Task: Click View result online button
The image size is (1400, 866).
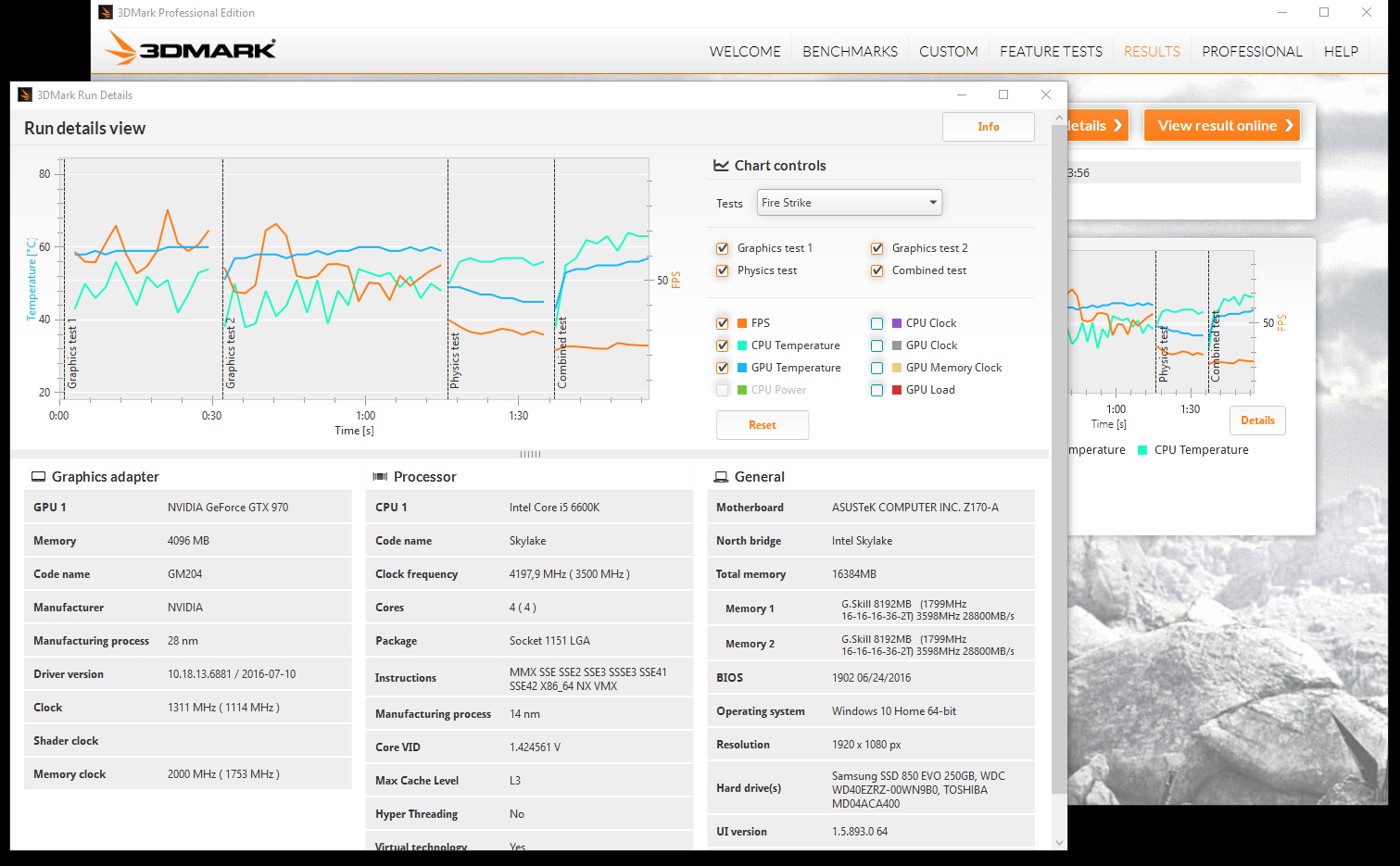Action: coord(1221,125)
